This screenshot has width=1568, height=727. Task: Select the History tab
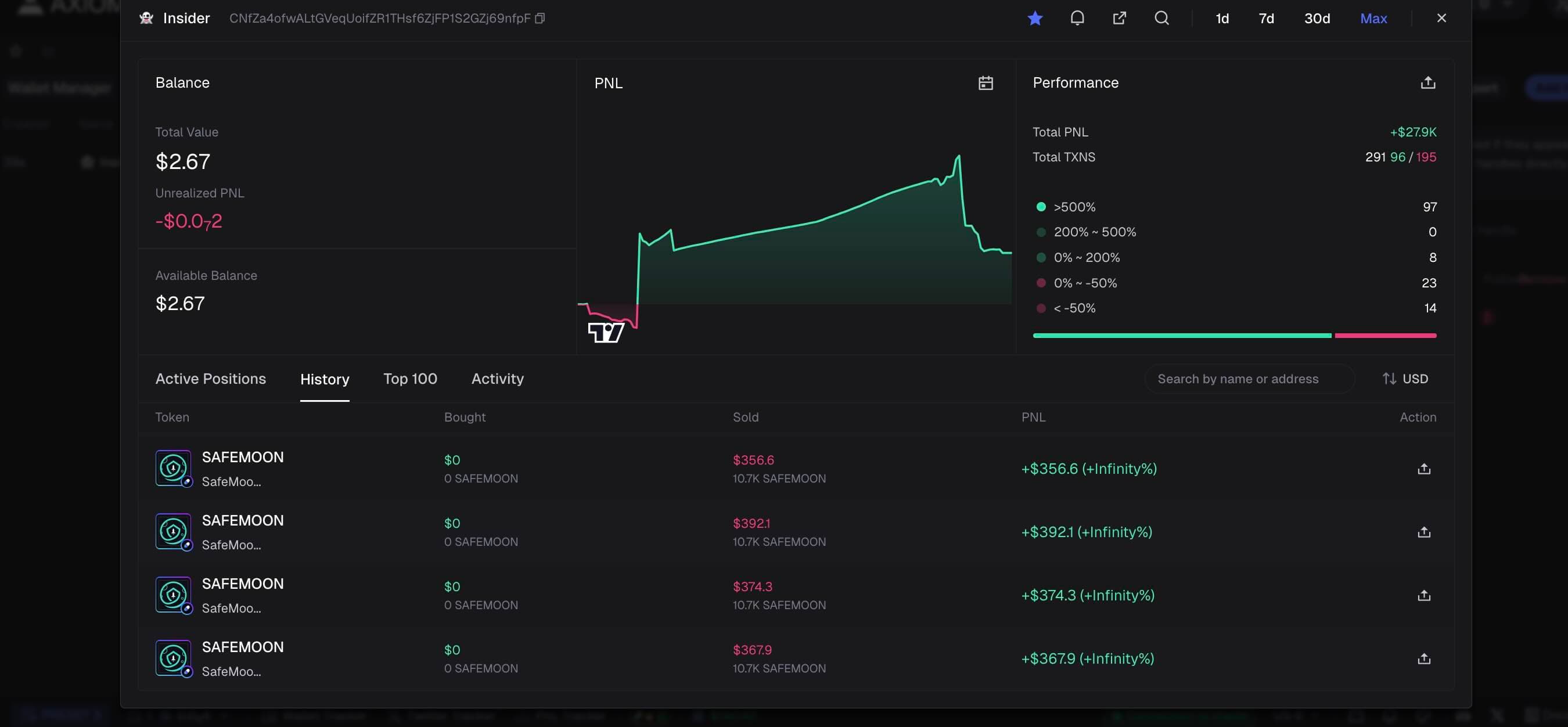(x=325, y=379)
